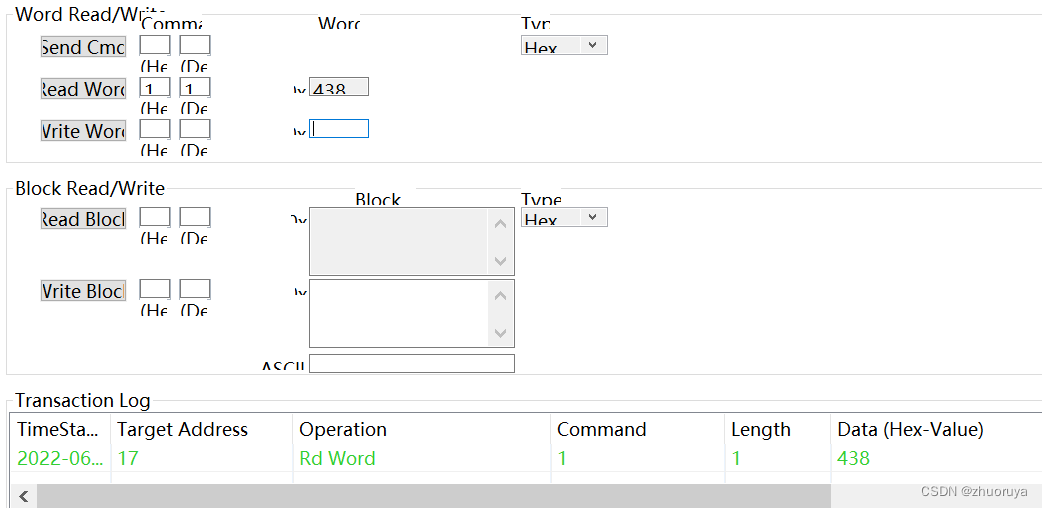This screenshot has width=1042, height=508.
Task: Click the Command column header
Action: point(637,430)
